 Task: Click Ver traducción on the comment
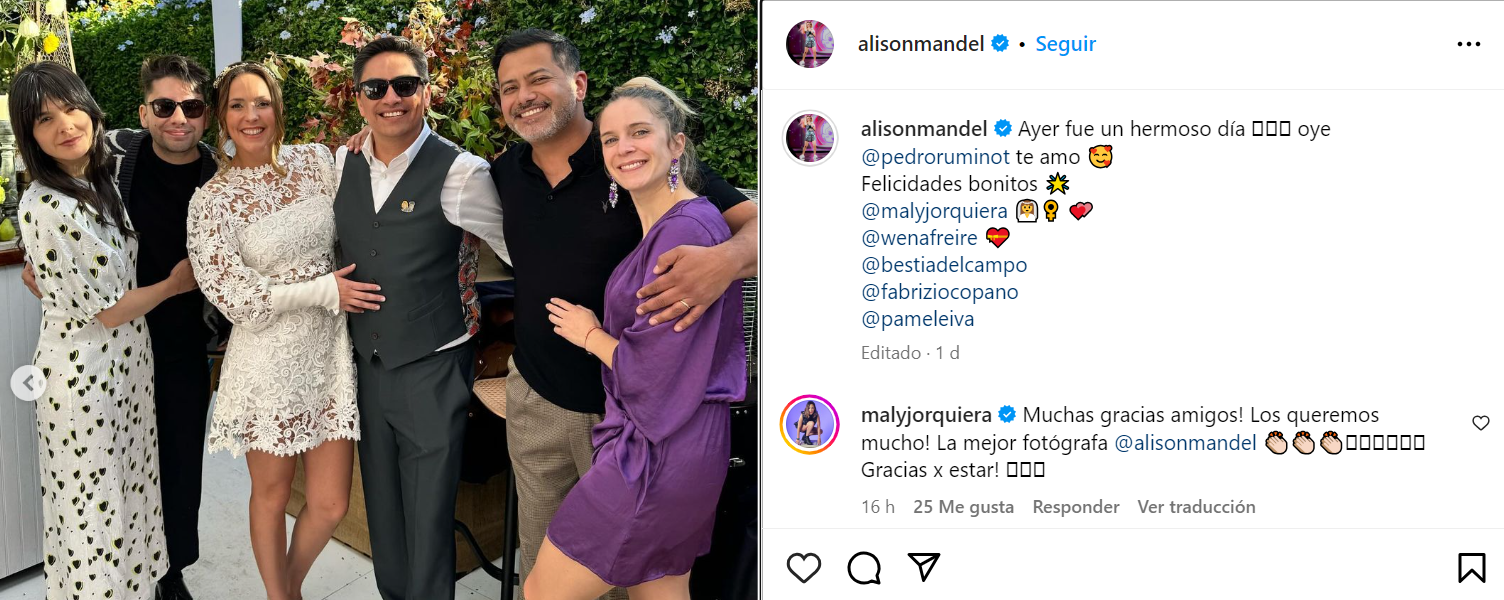click(1196, 507)
